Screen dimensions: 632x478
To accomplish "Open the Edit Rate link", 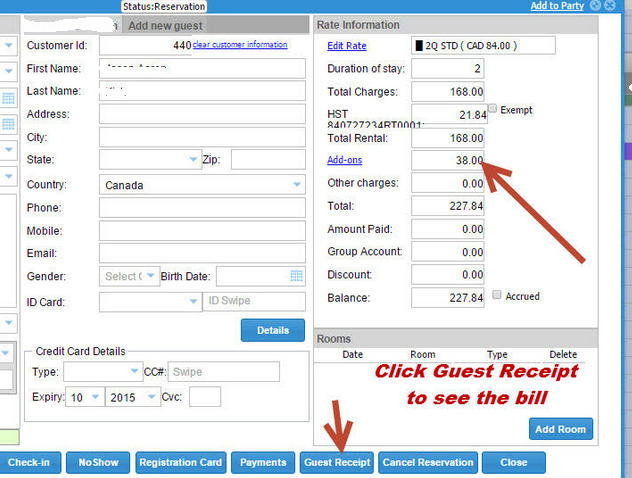I will click(346, 46).
